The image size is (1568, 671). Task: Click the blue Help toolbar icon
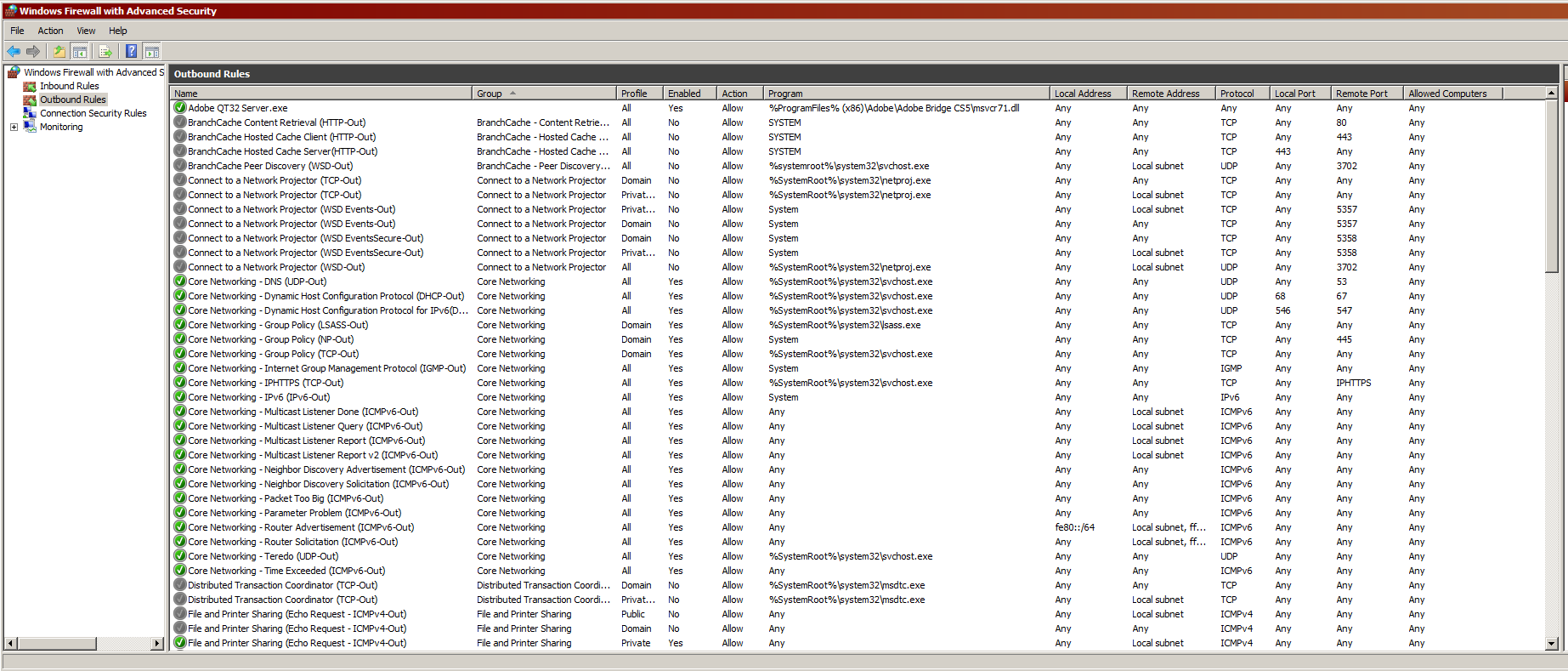132,52
